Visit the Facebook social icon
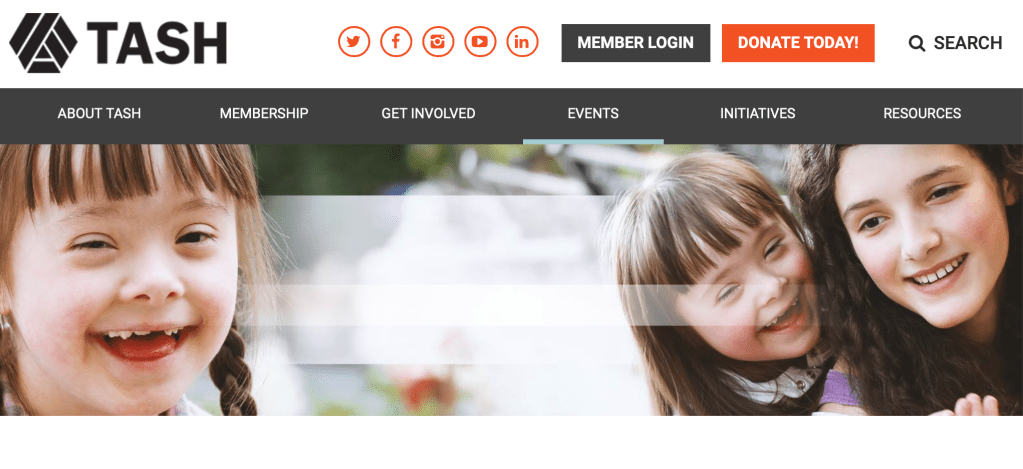The image size is (1023, 469). (396, 42)
